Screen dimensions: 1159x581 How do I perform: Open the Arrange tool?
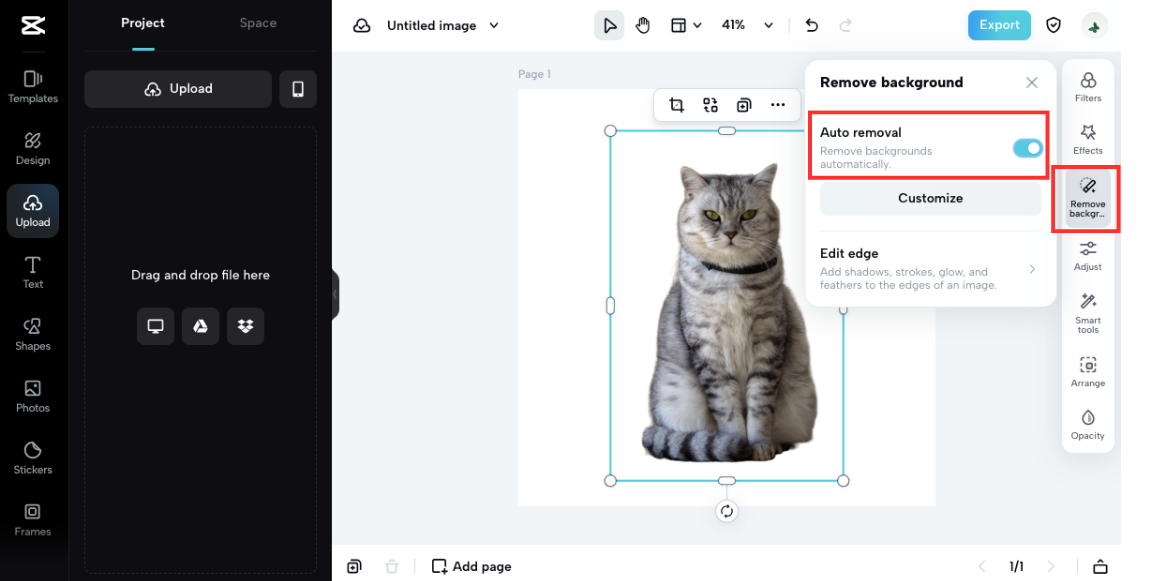[1088, 372]
